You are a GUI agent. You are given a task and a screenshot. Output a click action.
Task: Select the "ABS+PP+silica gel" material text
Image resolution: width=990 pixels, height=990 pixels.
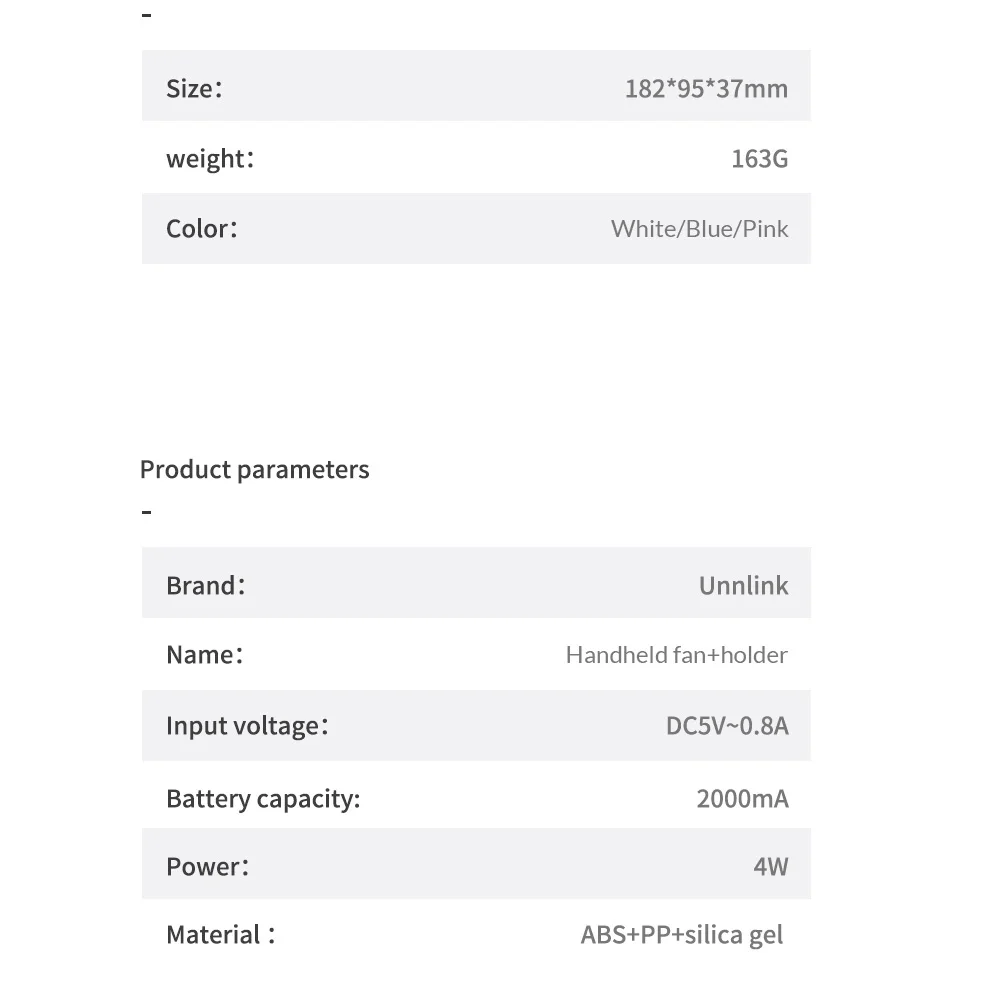pyautogui.click(x=682, y=935)
